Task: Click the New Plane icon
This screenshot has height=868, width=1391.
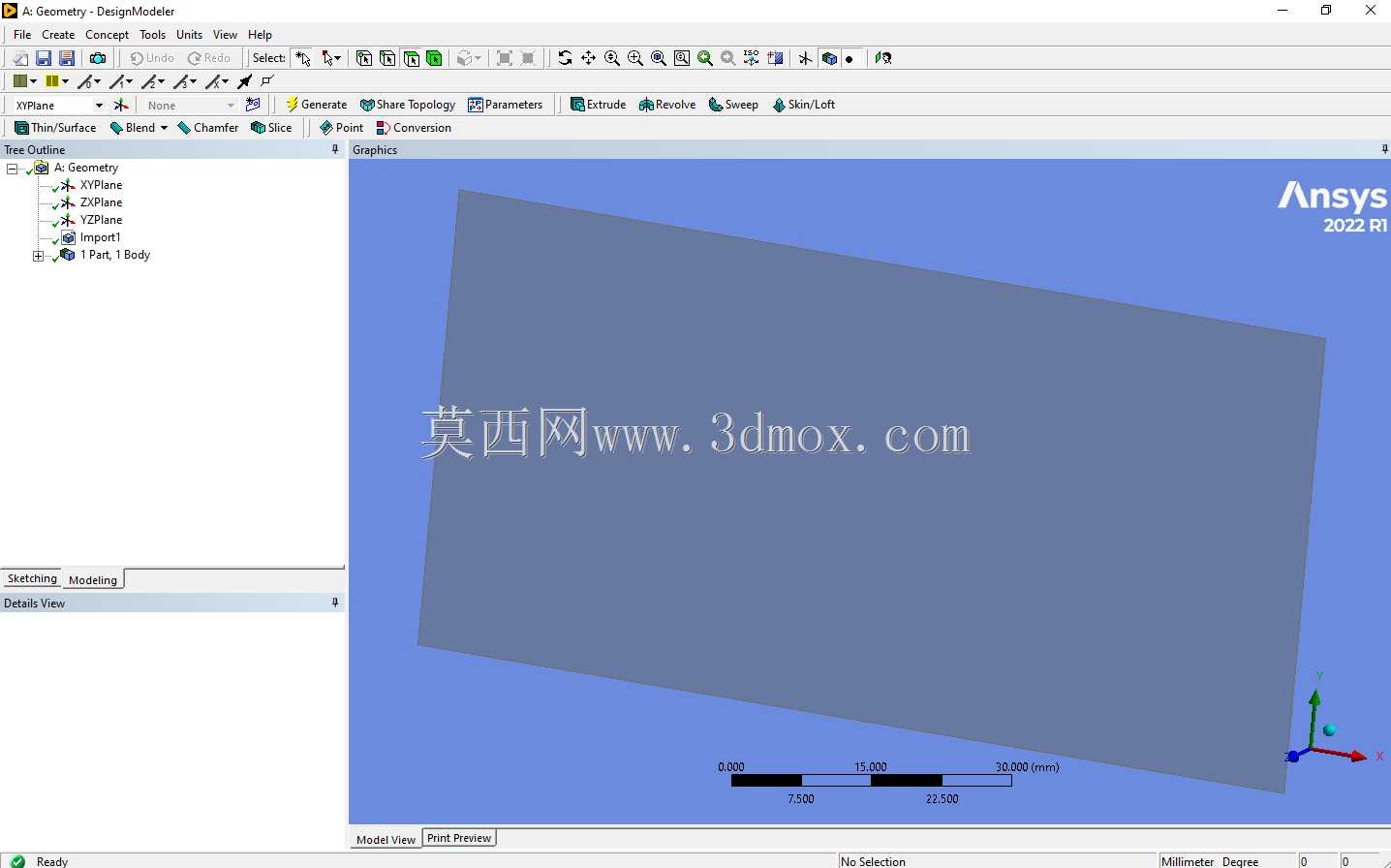Action: coord(121,105)
